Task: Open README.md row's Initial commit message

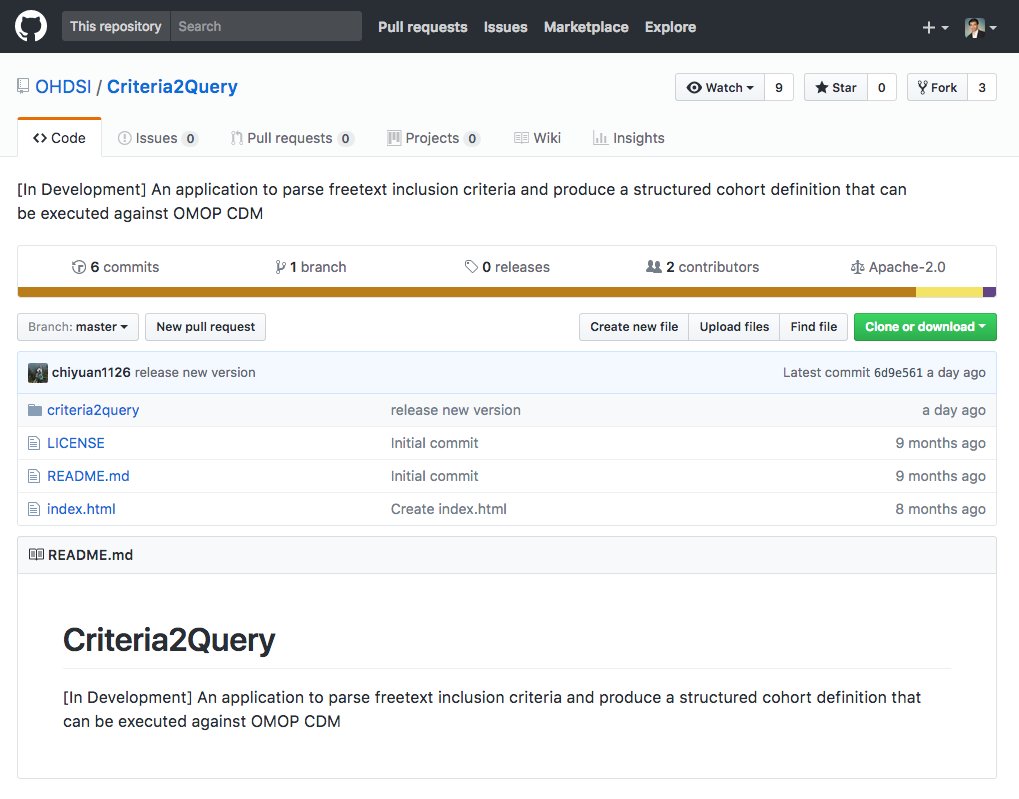Action: (434, 477)
